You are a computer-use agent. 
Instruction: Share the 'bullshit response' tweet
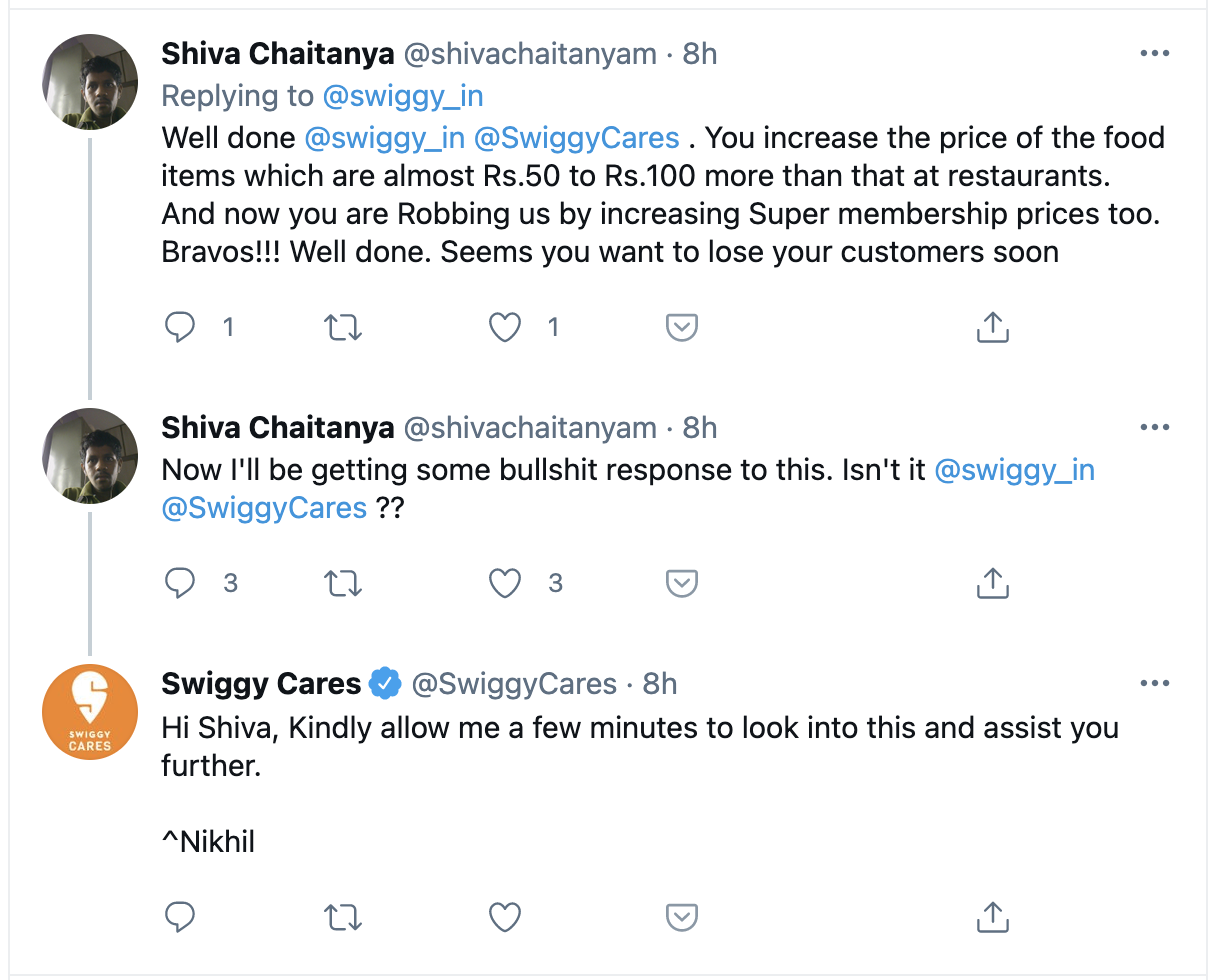point(991,582)
